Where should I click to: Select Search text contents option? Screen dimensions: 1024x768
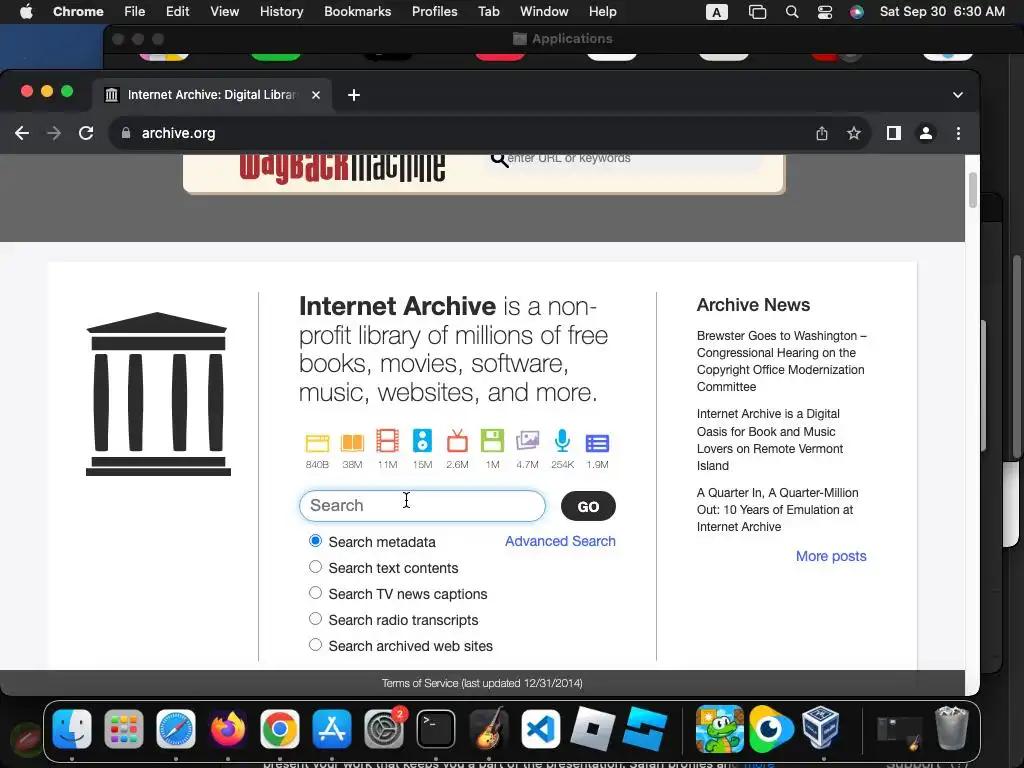[x=315, y=567]
